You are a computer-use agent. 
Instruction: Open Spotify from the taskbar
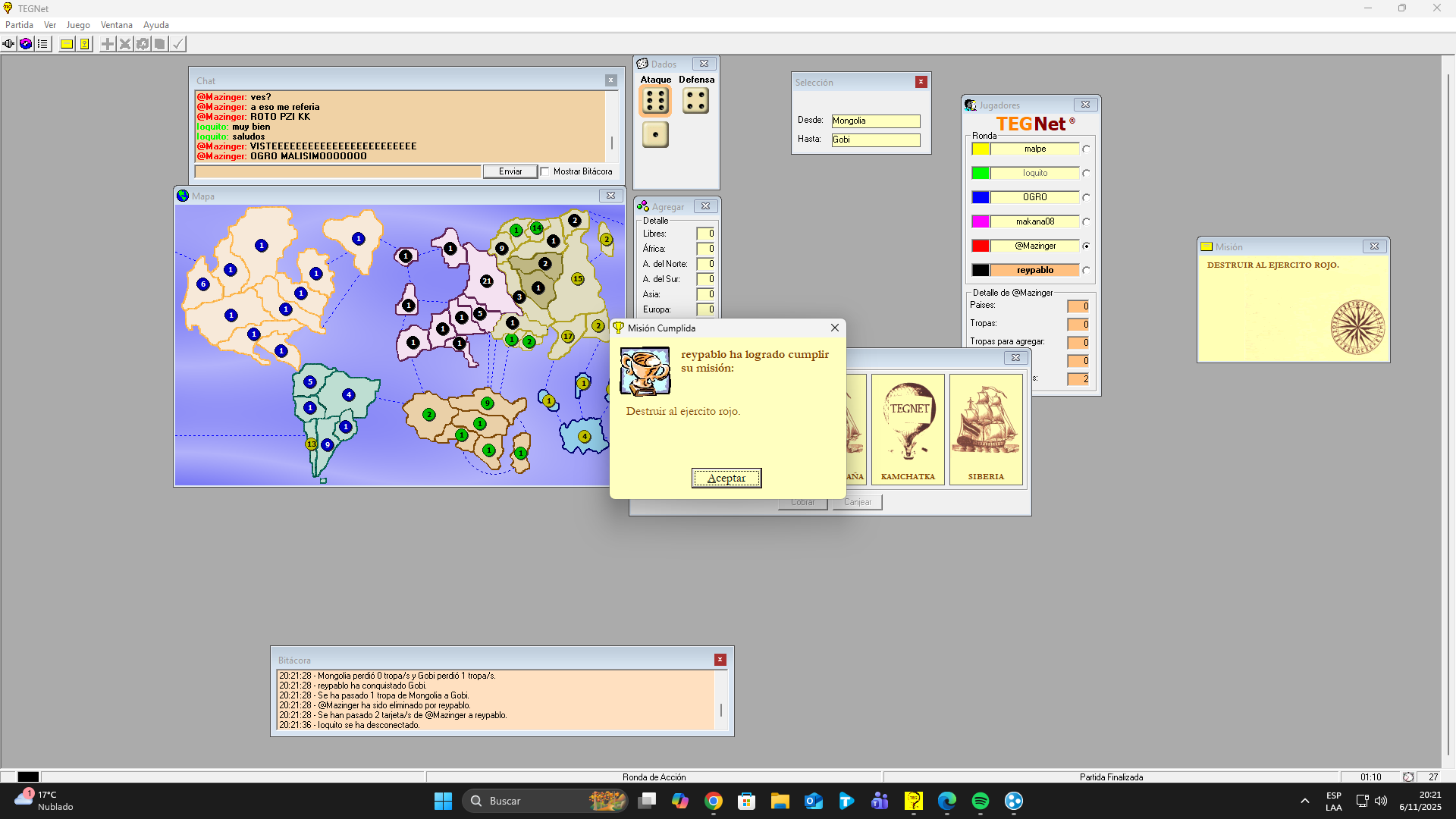tap(980, 801)
